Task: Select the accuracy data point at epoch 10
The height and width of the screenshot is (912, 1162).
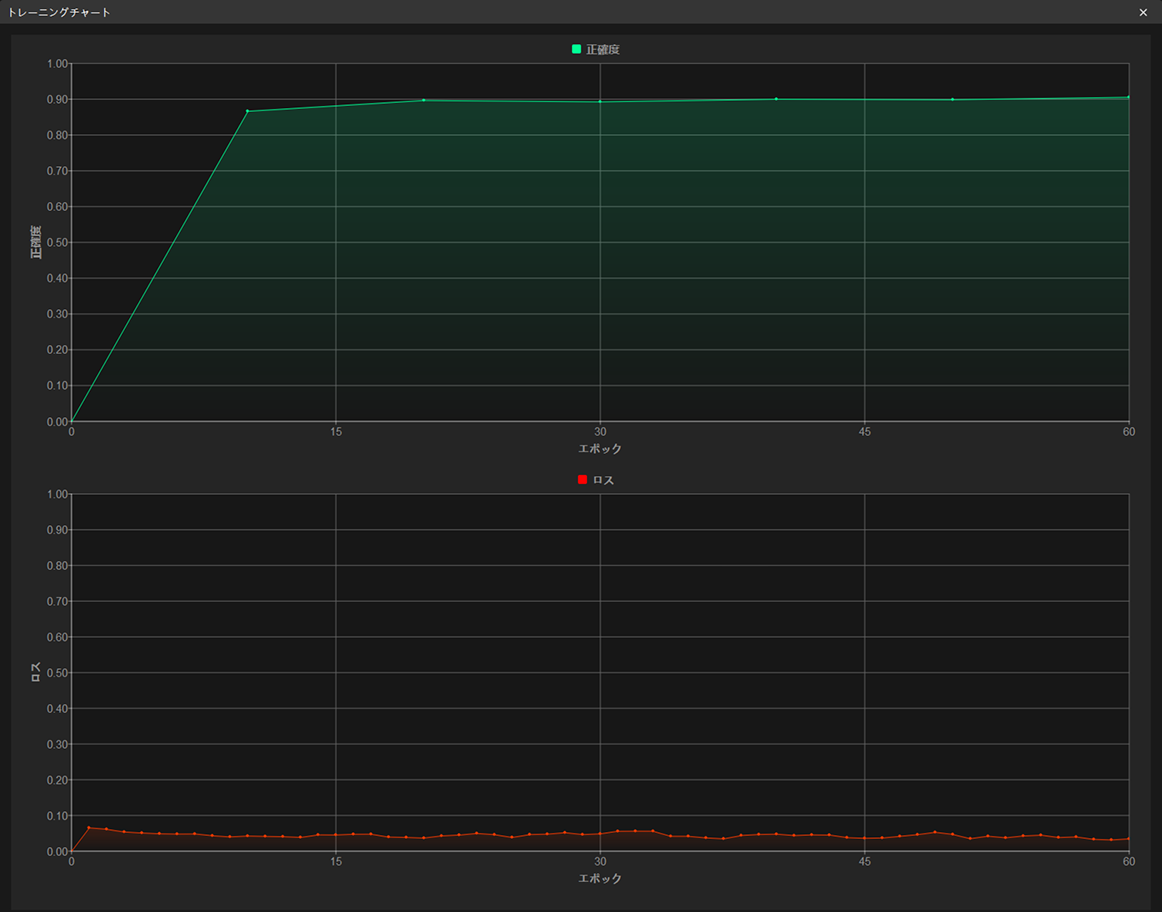Action: click(248, 111)
